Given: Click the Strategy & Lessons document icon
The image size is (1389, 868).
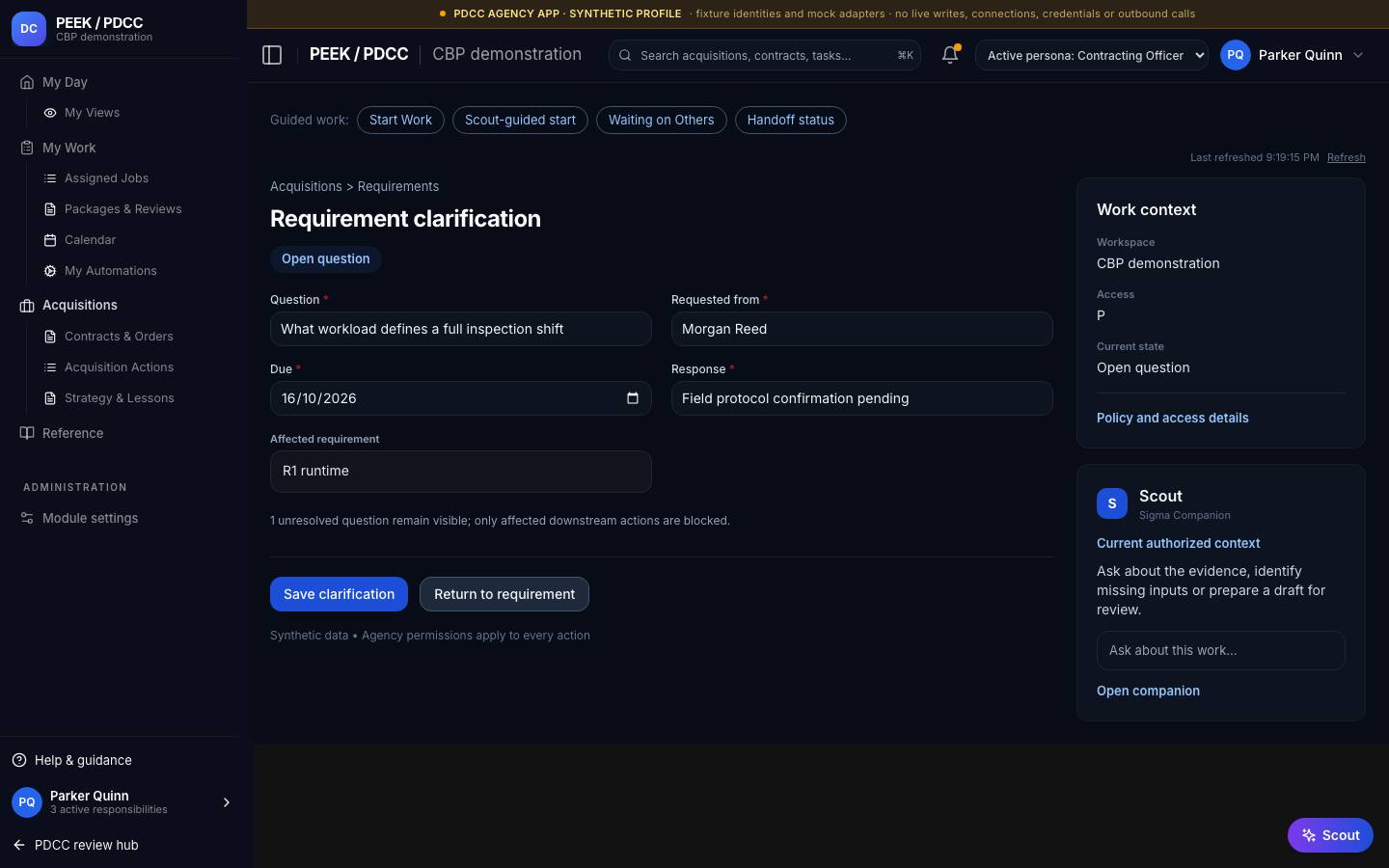Looking at the screenshot, I should [x=50, y=398].
